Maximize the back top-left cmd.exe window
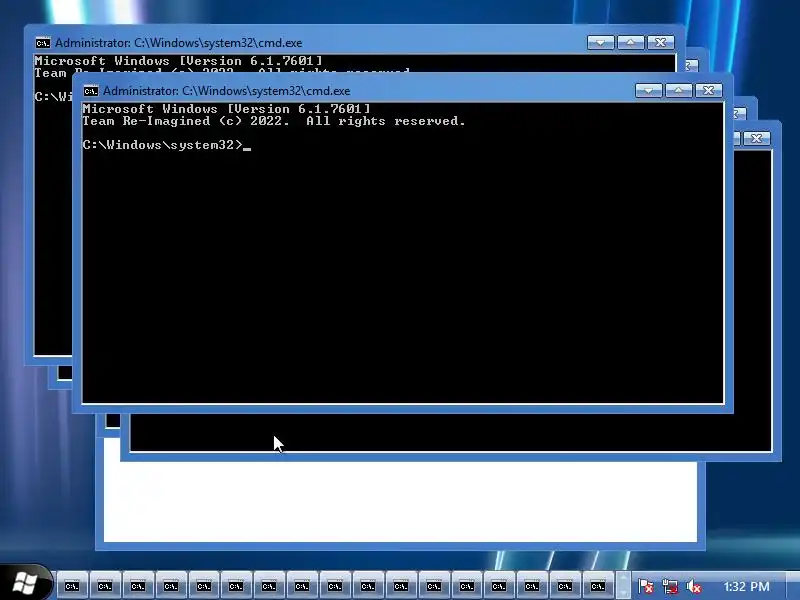The image size is (800, 600). (630, 42)
